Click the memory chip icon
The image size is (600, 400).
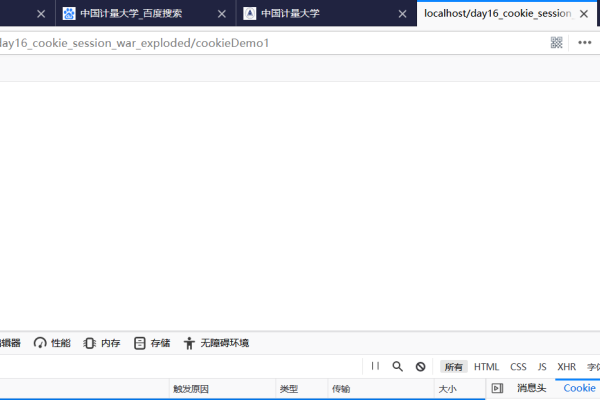90,343
